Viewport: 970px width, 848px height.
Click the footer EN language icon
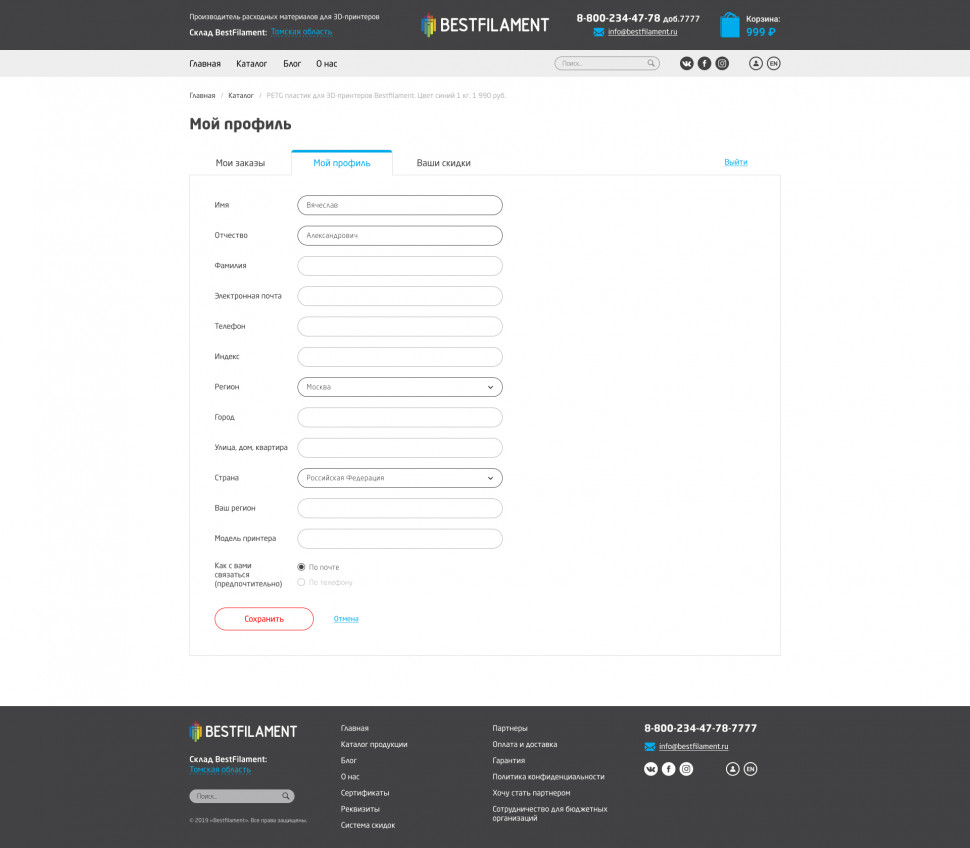click(750, 769)
